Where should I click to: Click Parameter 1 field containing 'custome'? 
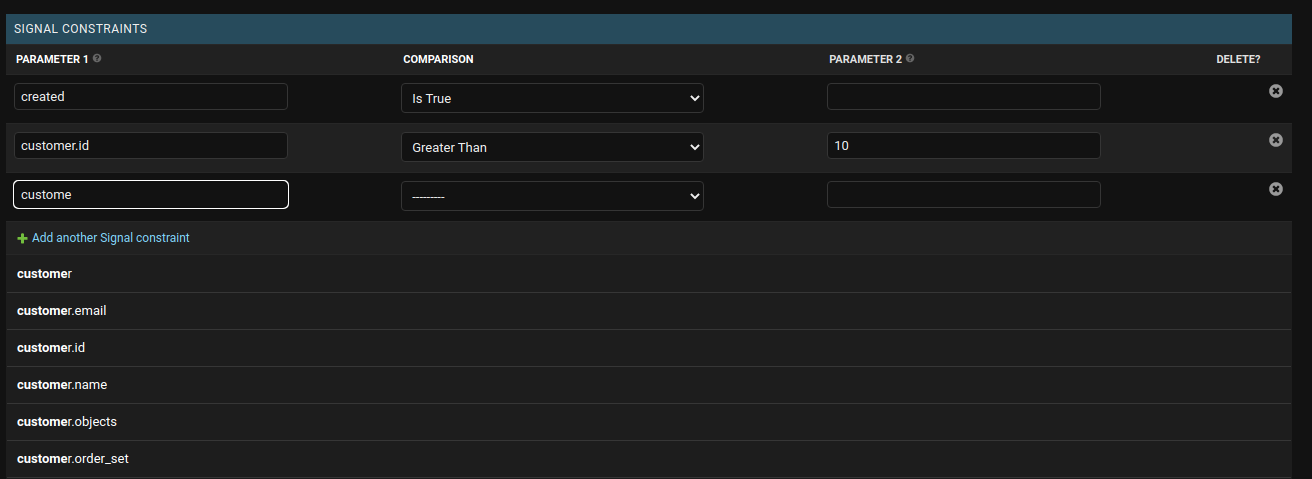(x=151, y=195)
